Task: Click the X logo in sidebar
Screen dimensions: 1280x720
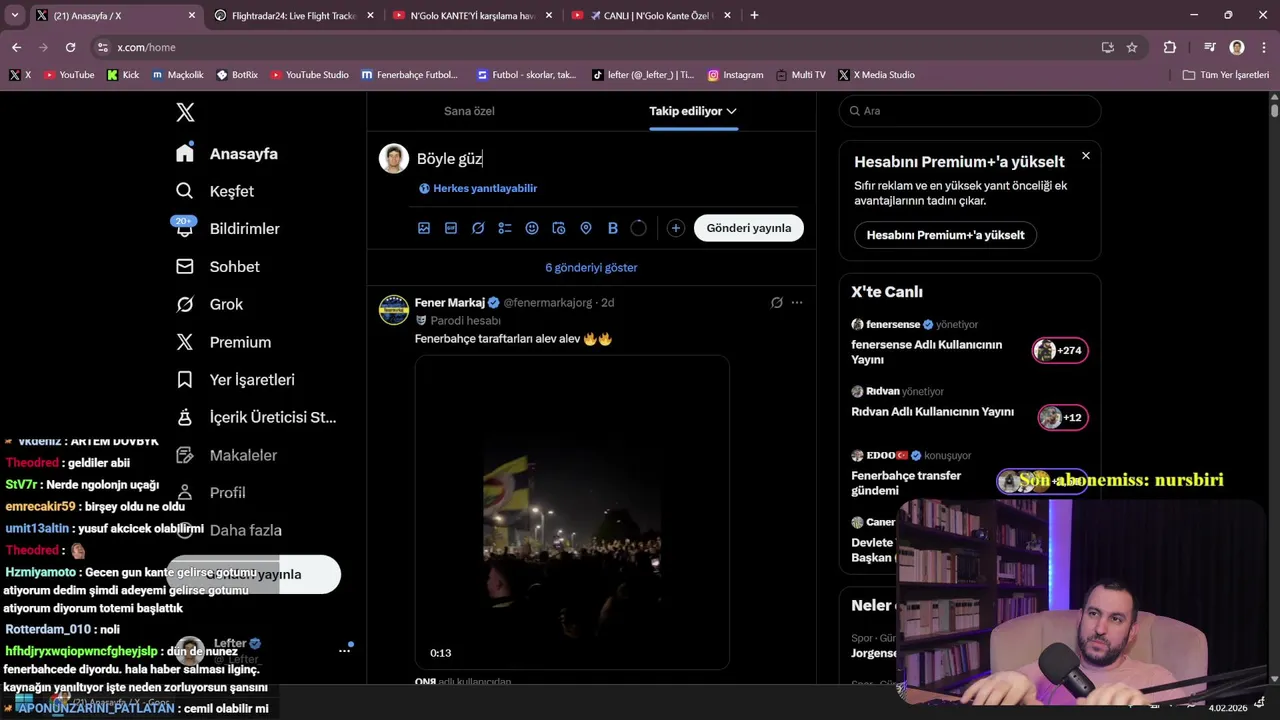Action: (185, 112)
